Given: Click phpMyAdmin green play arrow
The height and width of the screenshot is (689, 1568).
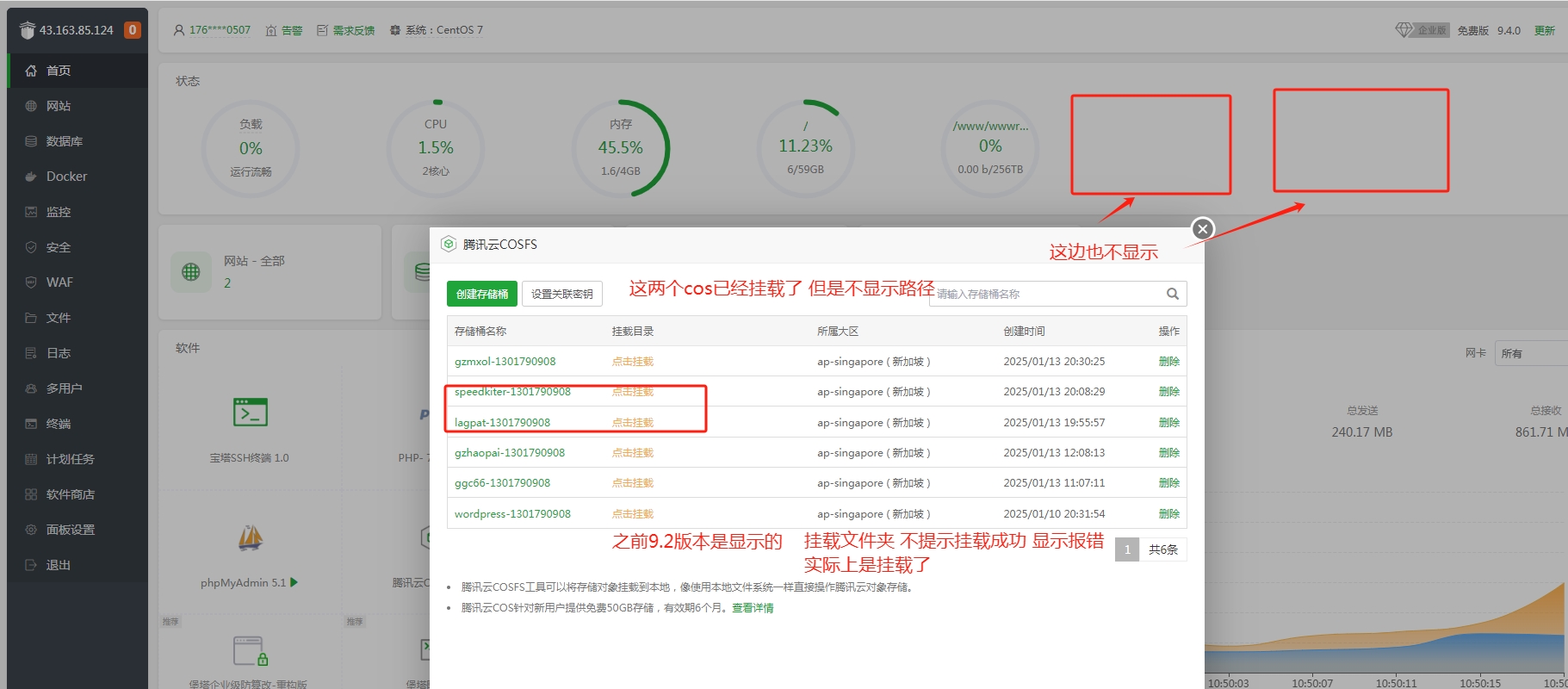Looking at the screenshot, I should (x=294, y=583).
